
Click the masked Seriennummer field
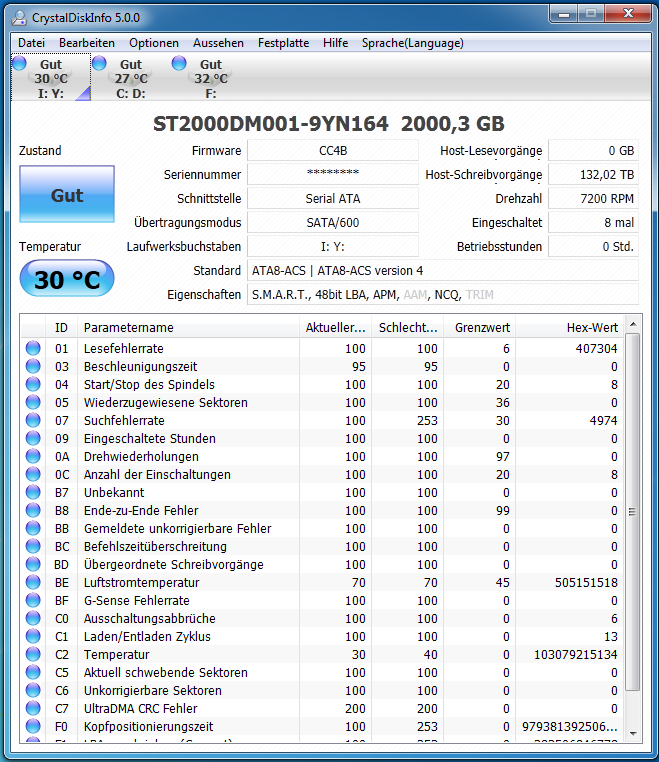pyautogui.click(x=333, y=174)
